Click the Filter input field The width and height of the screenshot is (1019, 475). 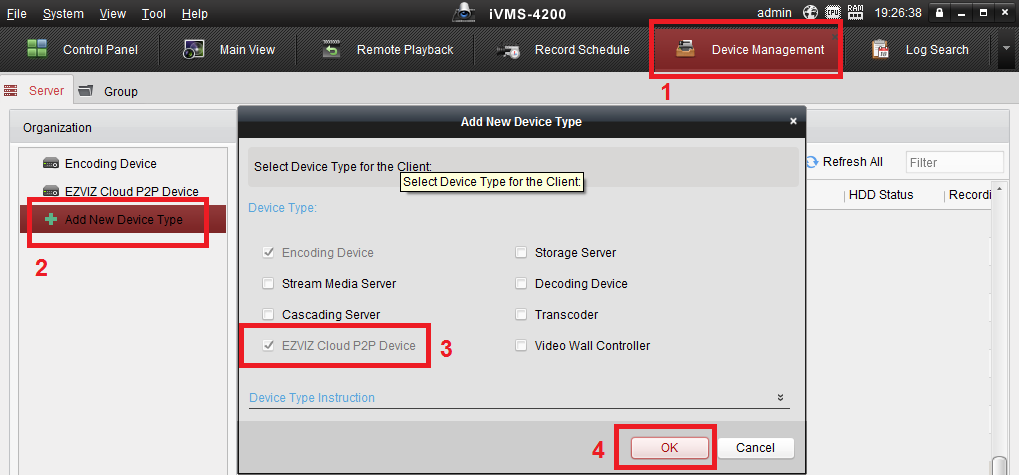pyautogui.click(x=953, y=162)
